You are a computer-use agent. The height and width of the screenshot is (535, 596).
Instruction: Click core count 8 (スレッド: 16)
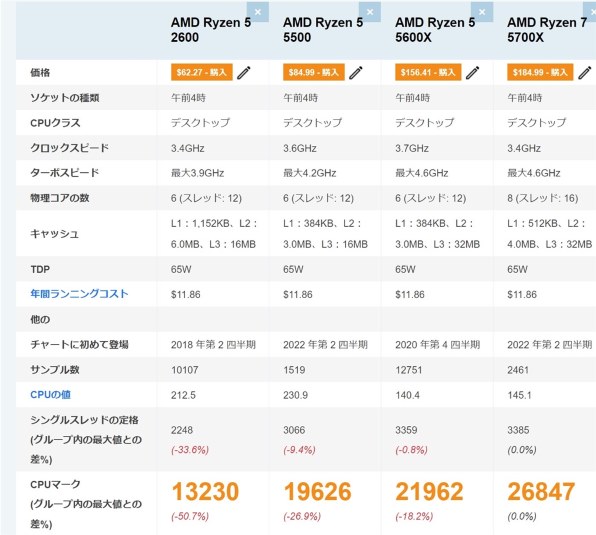point(542,198)
